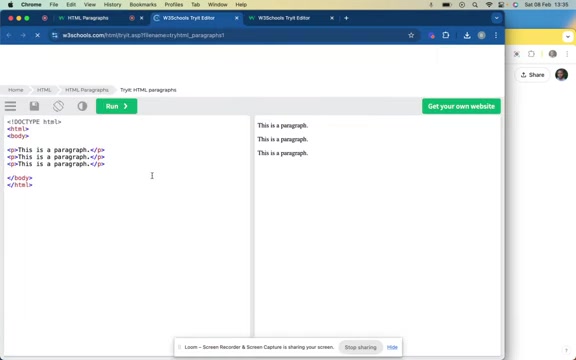Bookmark this page with the star icon
Viewport: 576px width, 360px height.
(411, 35)
